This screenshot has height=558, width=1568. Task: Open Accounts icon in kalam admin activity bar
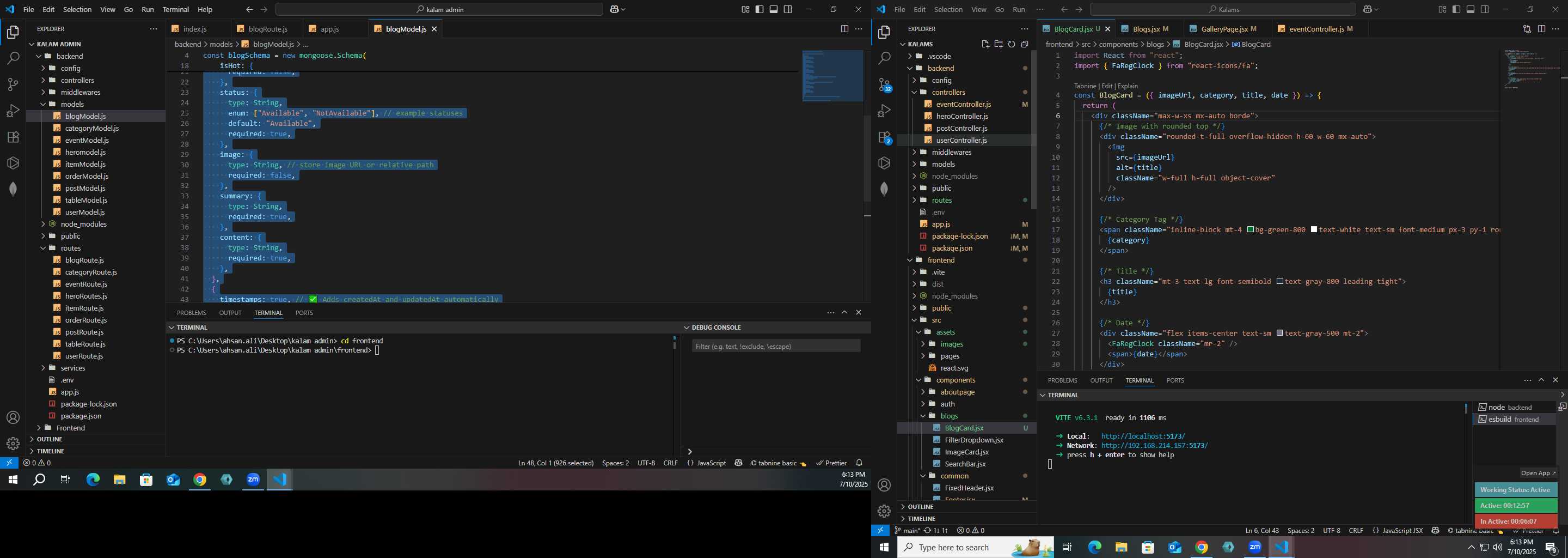coord(13,418)
